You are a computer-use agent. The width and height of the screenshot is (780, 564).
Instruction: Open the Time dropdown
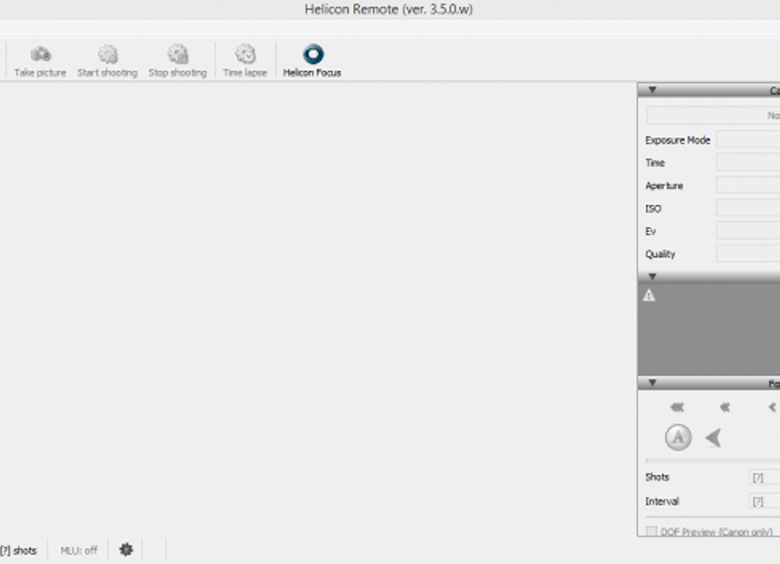coord(748,163)
